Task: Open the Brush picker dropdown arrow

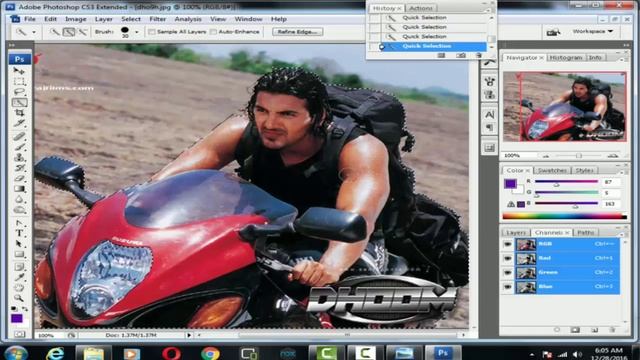Action: (137, 32)
